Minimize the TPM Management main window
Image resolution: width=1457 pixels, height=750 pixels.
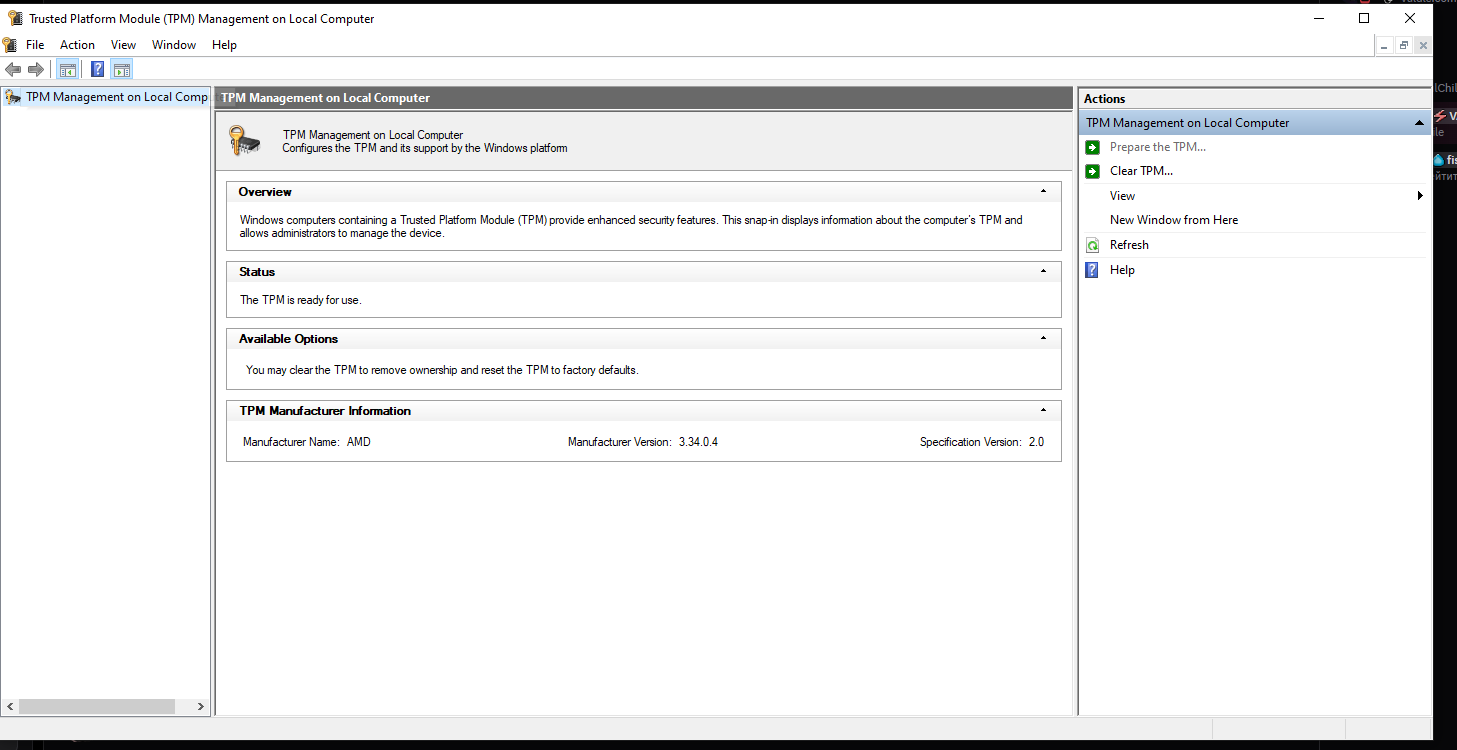(1318, 18)
